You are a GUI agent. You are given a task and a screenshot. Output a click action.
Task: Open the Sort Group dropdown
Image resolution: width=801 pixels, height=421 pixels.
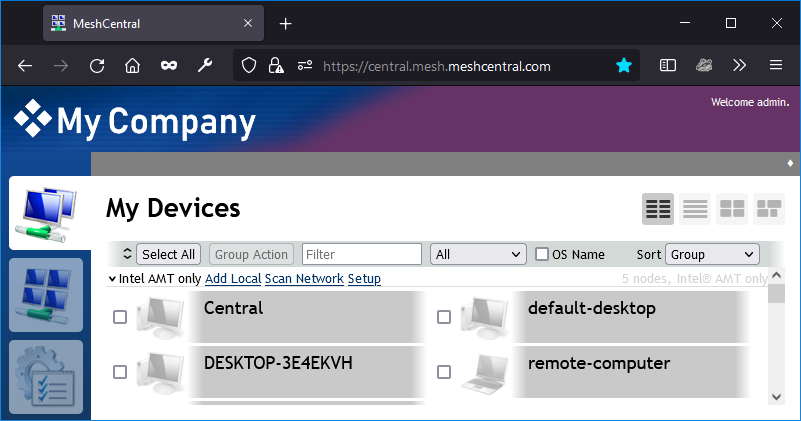click(x=712, y=254)
